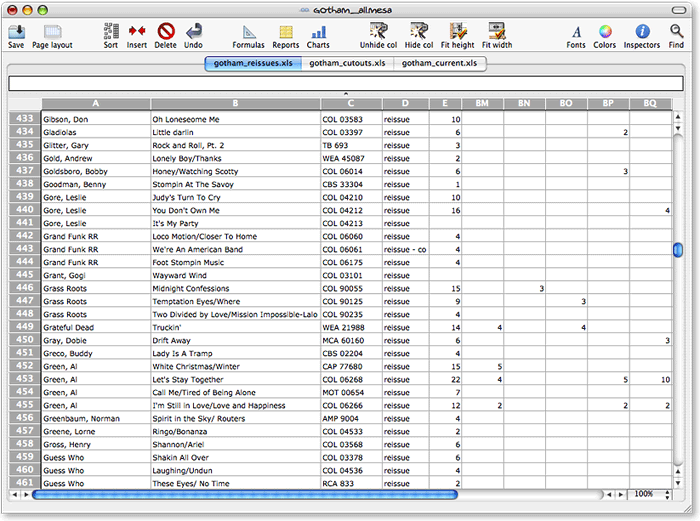Screen dimensions: 700x521
Task: Select column BN header
Action: pos(524,104)
